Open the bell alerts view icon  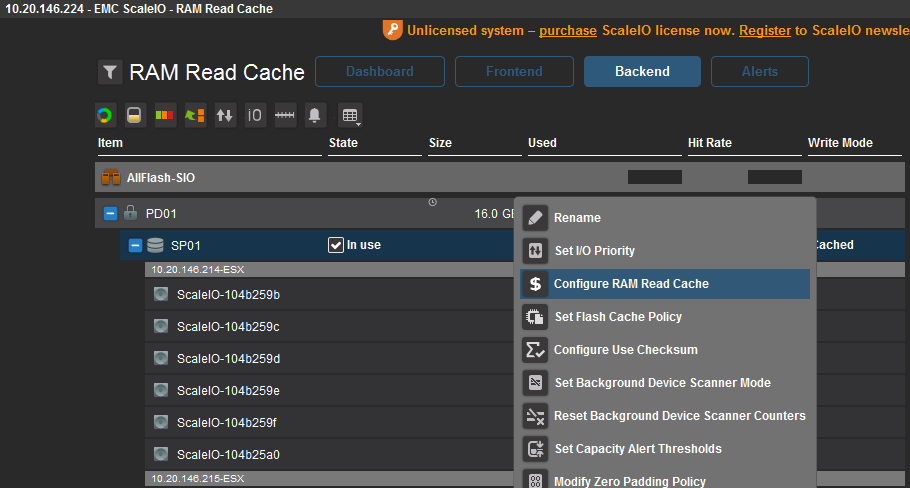click(315, 115)
